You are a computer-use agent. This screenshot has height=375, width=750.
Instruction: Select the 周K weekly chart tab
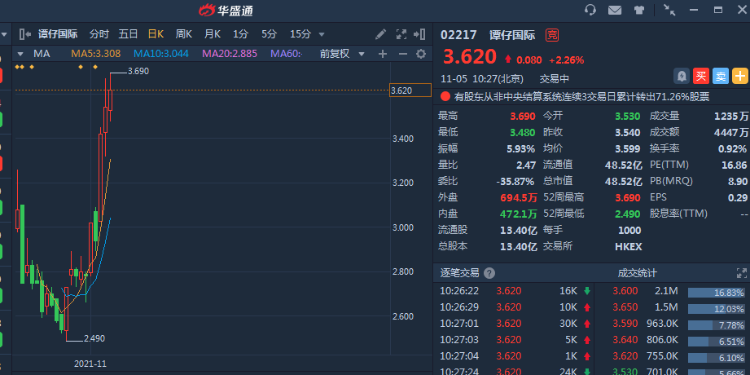(x=184, y=34)
